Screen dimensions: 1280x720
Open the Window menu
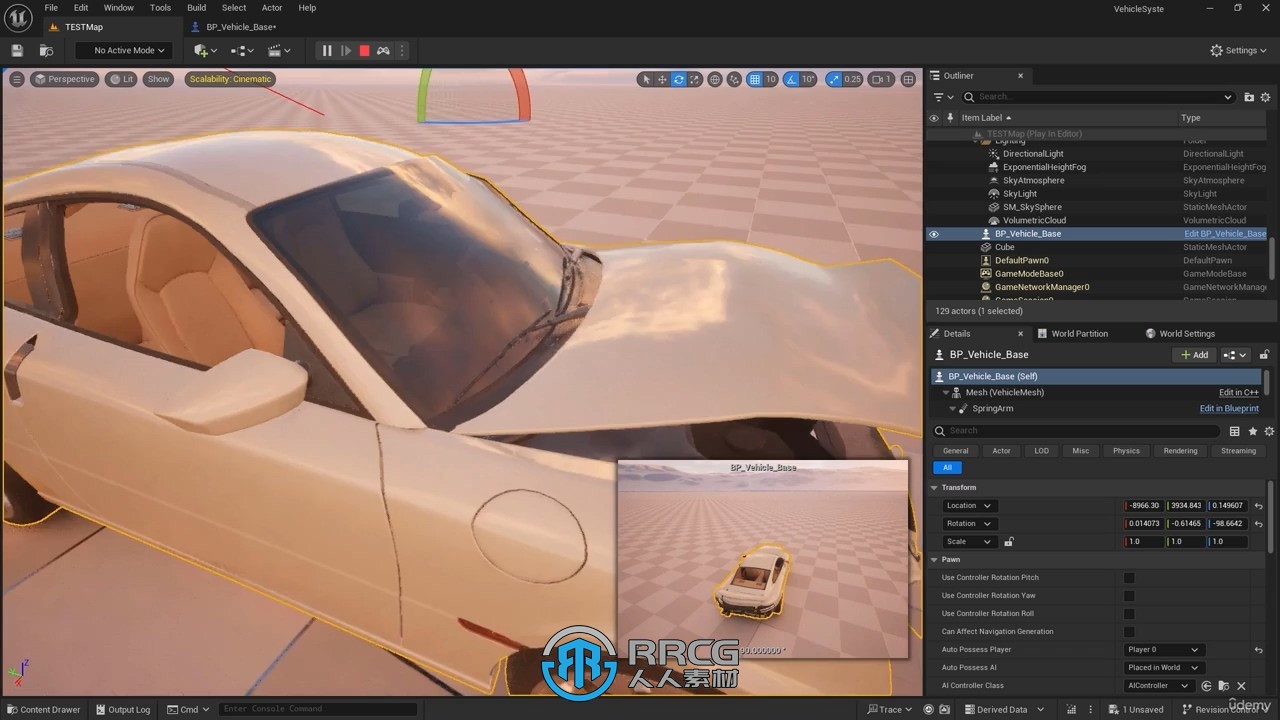pyautogui.click(x=118, y=8)
